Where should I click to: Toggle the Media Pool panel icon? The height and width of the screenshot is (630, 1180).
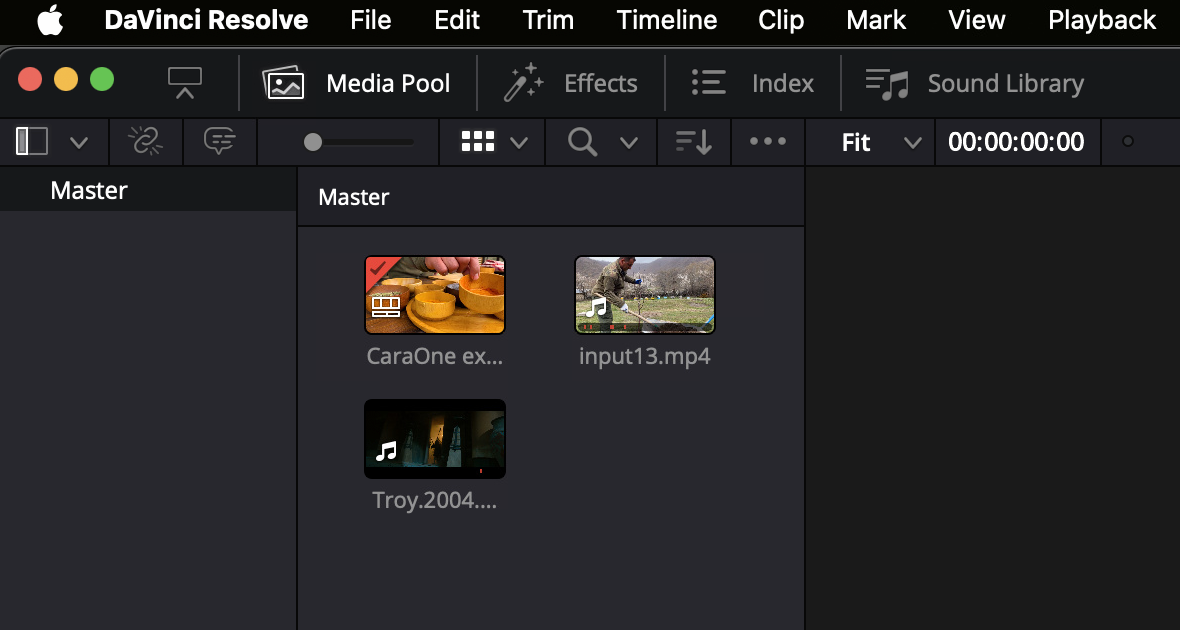283,83
